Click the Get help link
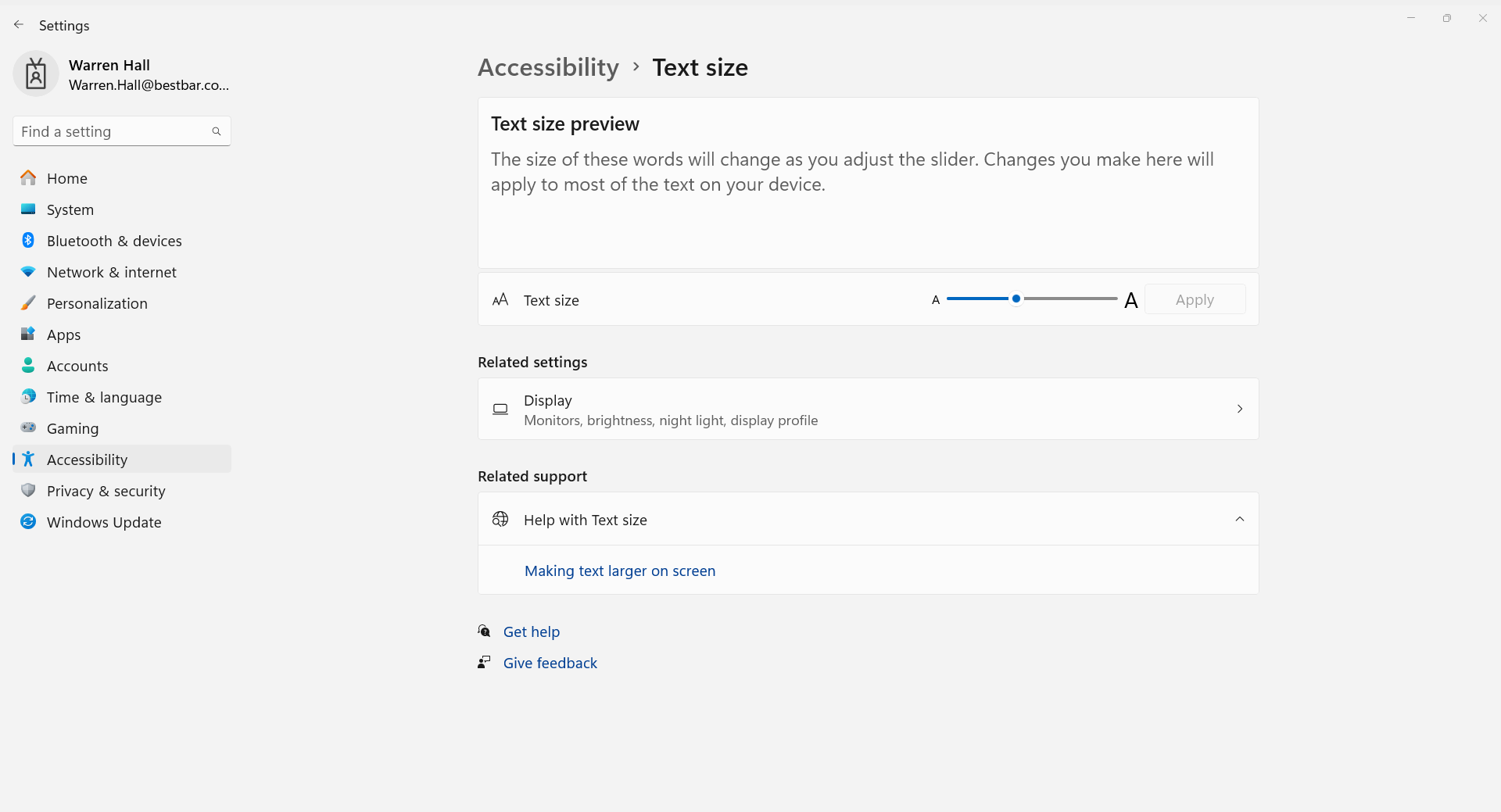Screen dimensions: 1501x812 tap(532, 631)
